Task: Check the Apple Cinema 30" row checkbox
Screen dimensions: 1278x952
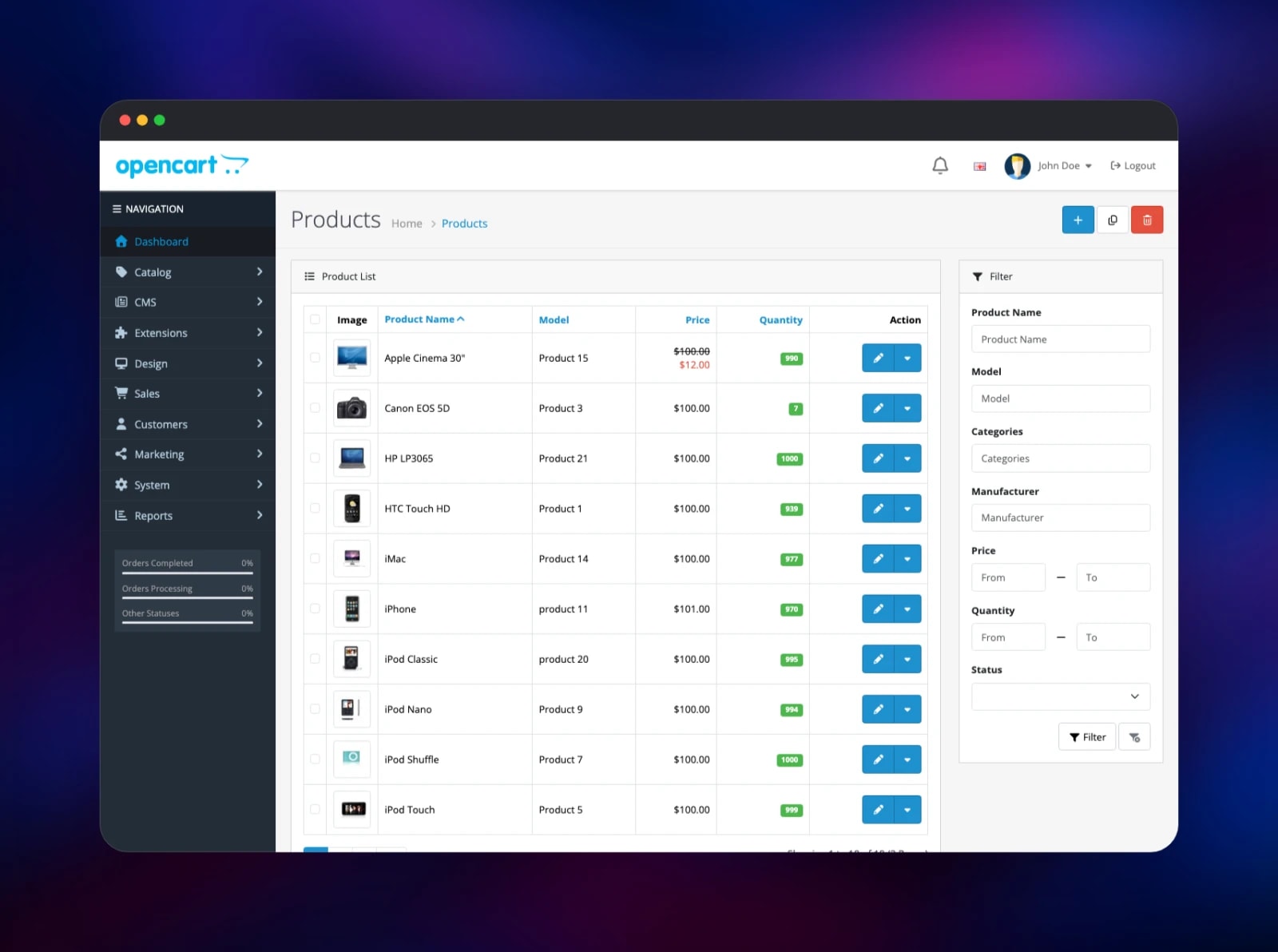Action: tap(315, 358)
